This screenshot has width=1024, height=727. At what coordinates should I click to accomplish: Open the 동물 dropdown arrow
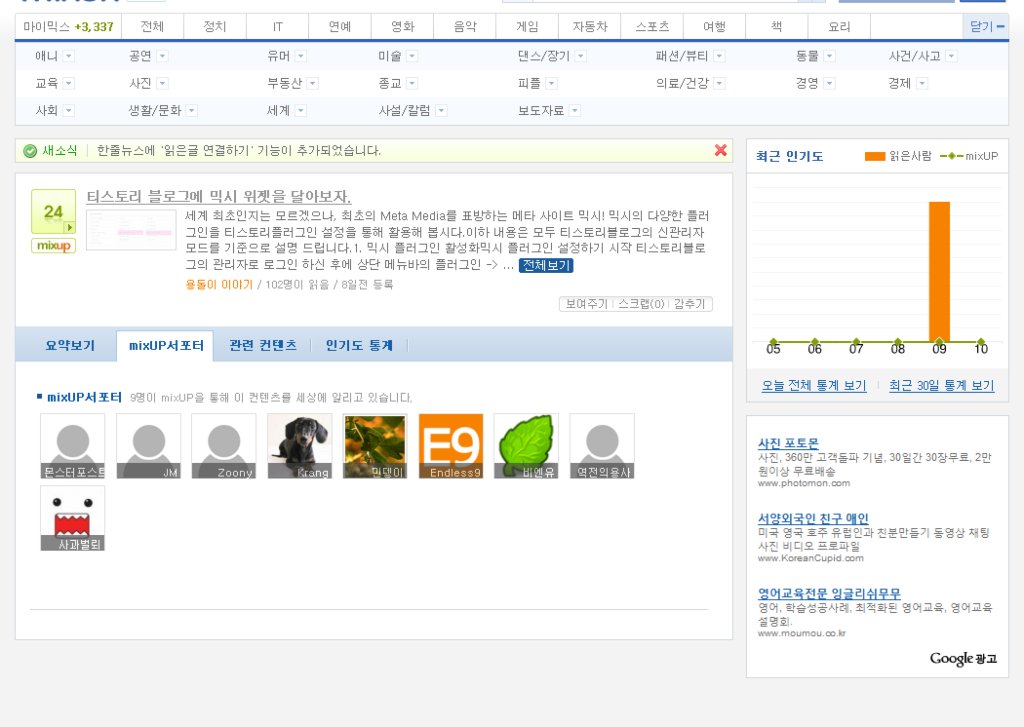(x=829, y=56)
